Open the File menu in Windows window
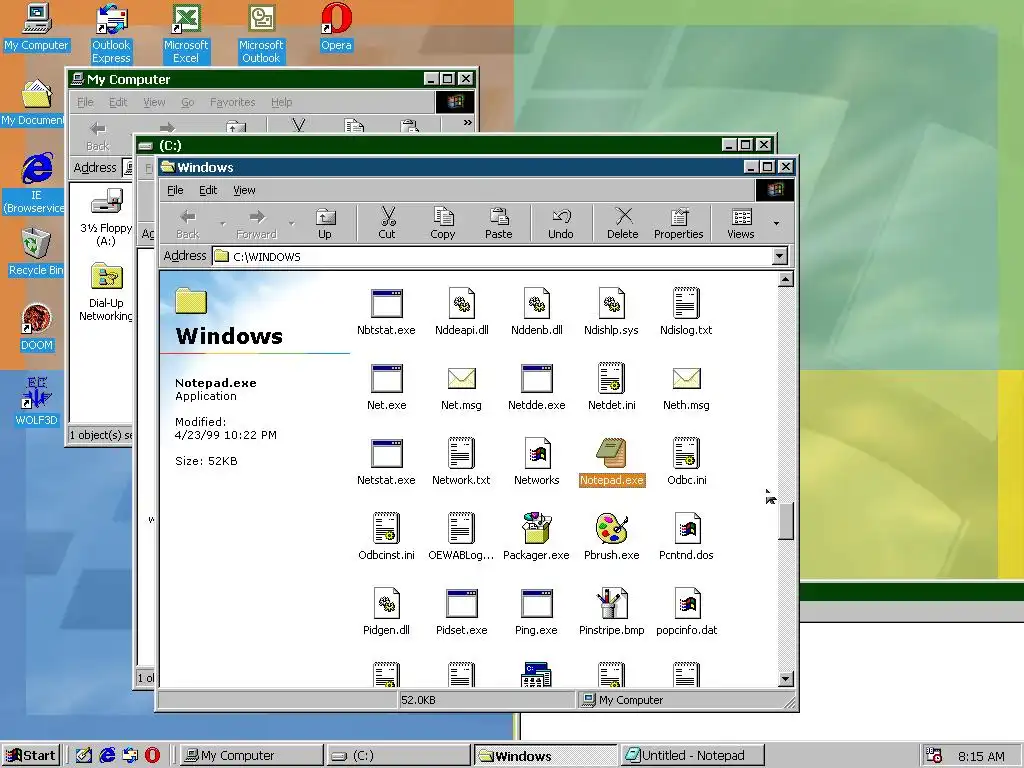The width and height of the screenshot is (1024, 768). [x=175, y=190]
